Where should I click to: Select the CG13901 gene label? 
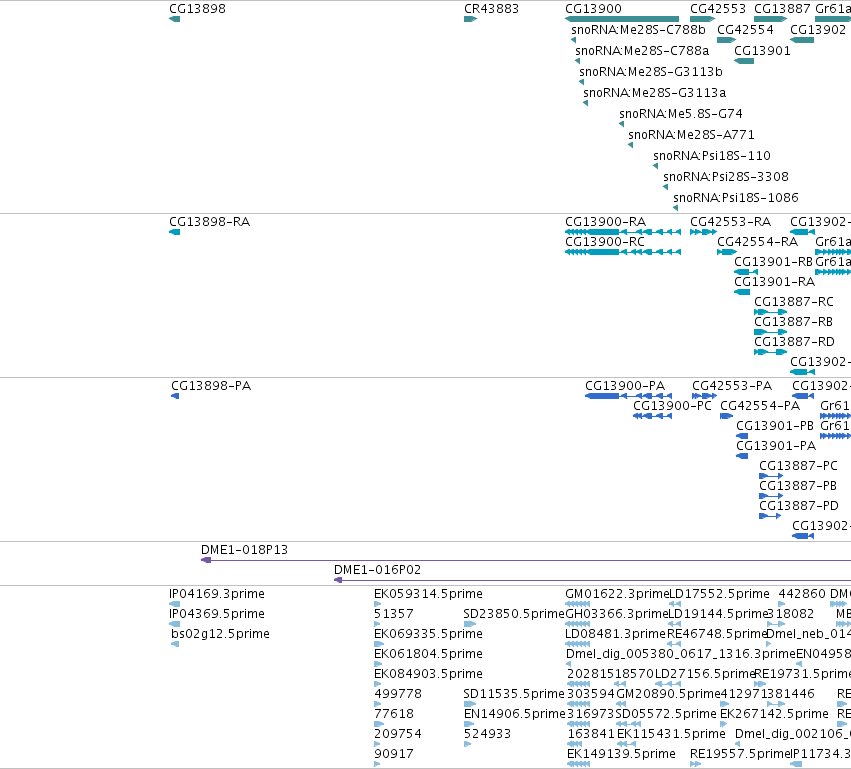click(762, 51)
